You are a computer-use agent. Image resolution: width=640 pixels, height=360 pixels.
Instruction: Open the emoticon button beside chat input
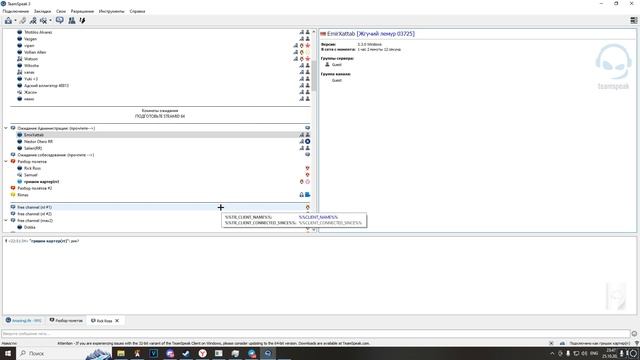click(x=634, y=334)
